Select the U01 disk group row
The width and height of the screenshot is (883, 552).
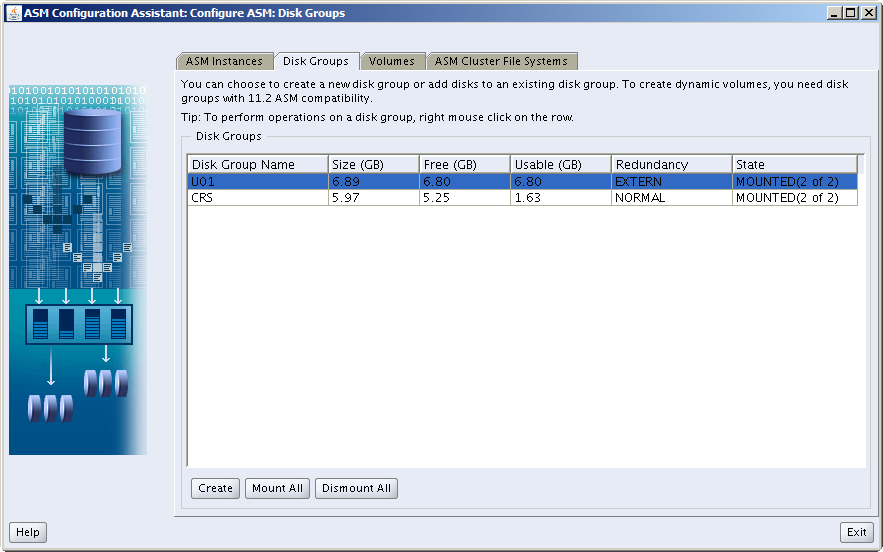tap(257, 182)
